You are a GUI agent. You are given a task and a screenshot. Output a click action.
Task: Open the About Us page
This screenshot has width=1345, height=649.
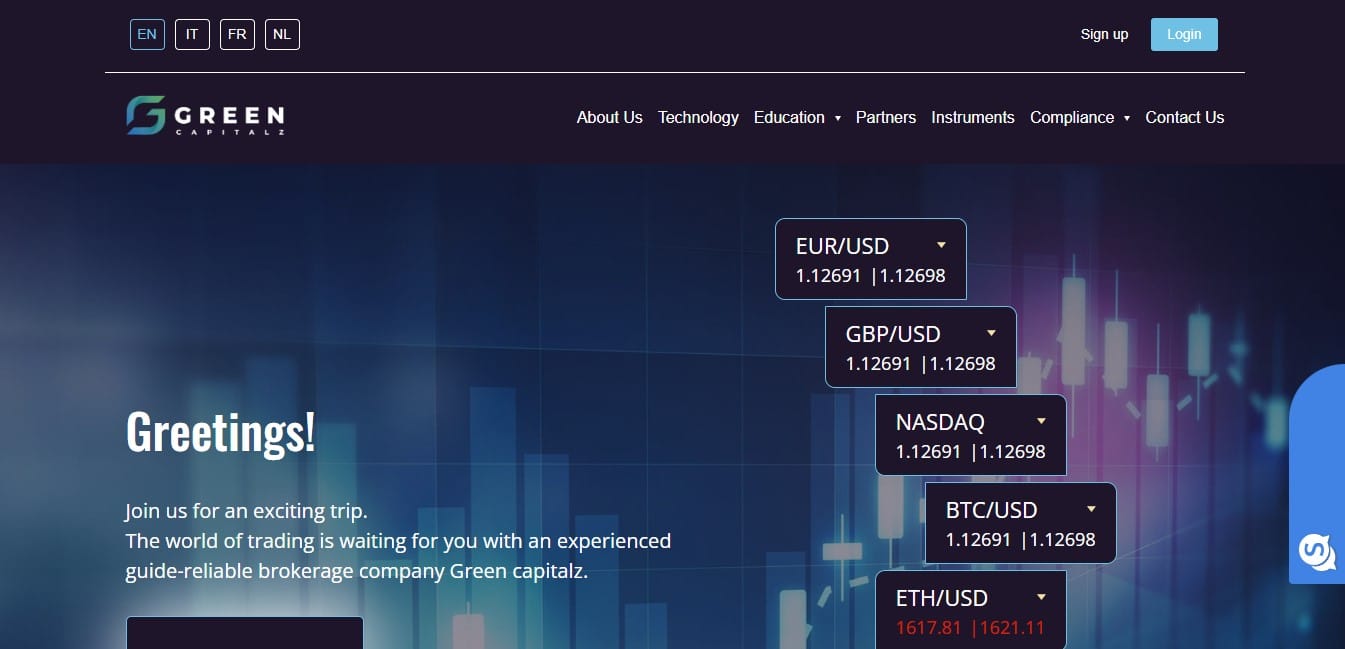pyautogui.click(x=609, y=117)
